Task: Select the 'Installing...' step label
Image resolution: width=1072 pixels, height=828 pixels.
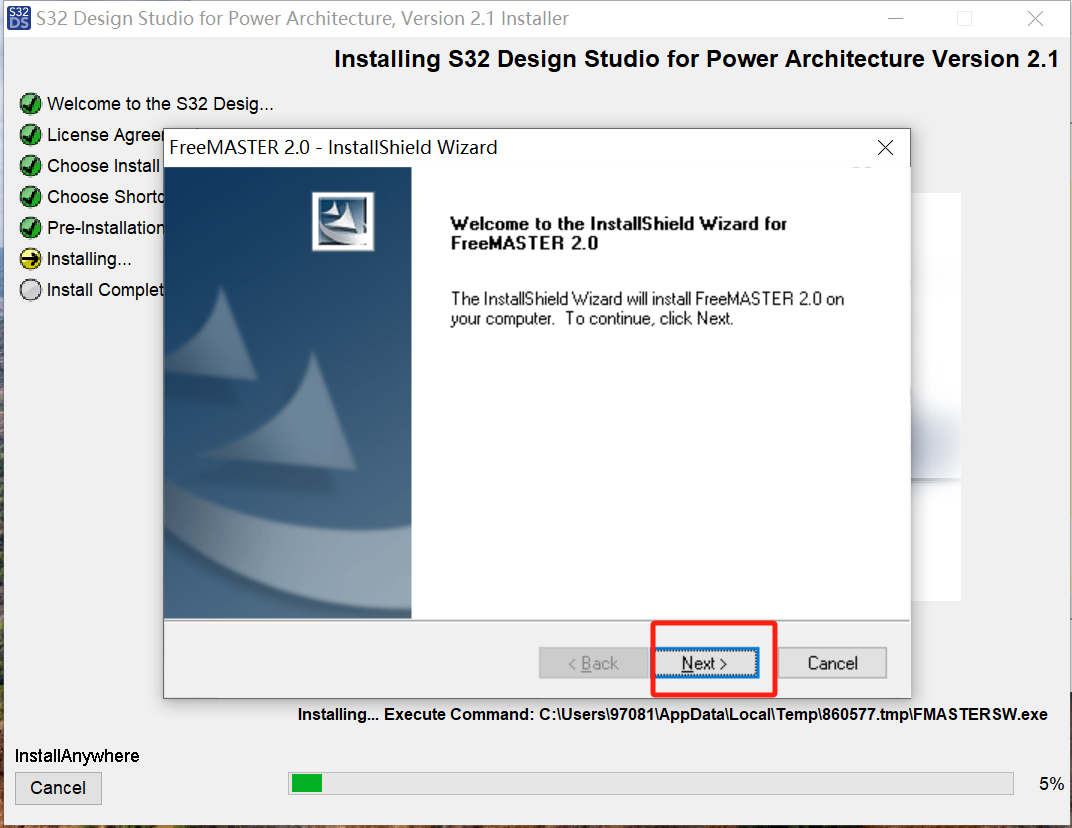Action: click(x=89, y=259)
